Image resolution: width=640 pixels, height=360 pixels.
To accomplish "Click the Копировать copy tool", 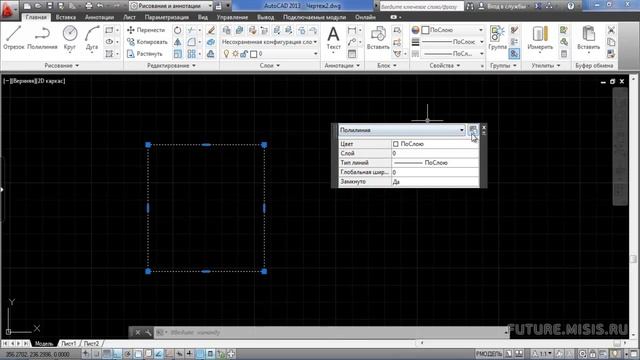I will point(147,42).
